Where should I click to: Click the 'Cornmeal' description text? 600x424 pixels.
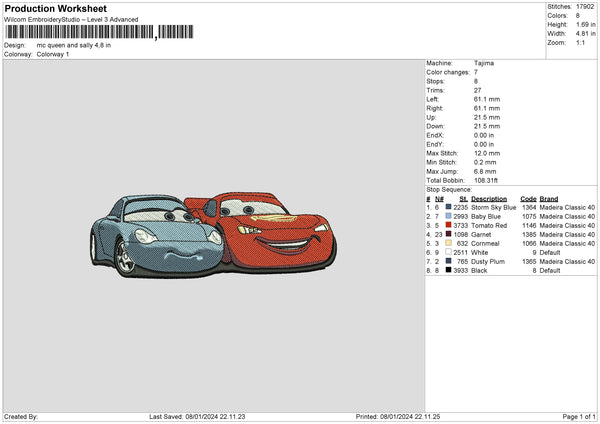click(x=485, y=243)
